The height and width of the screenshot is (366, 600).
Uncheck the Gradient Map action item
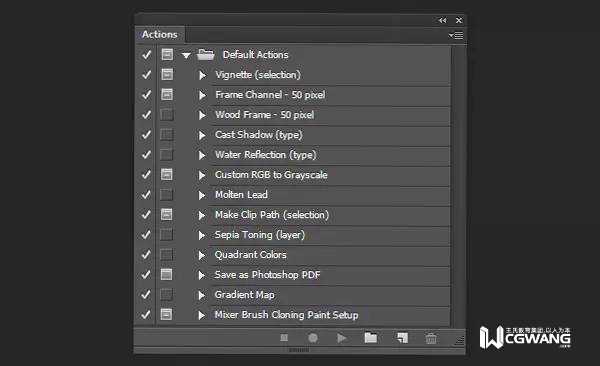pos(146,294)
